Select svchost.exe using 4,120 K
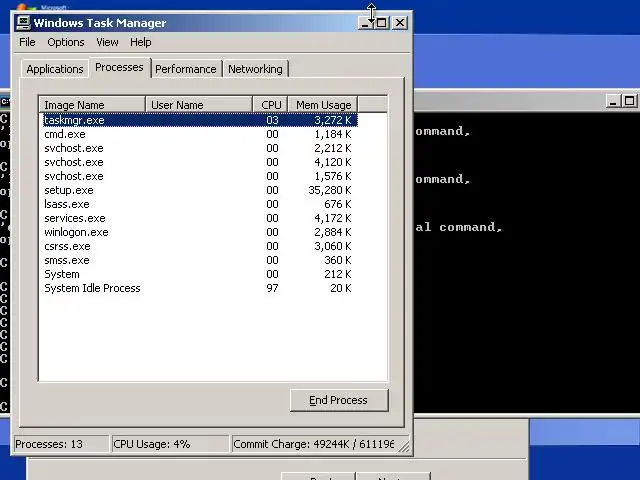Viewport: 640px width, 480px height. [200, 162]
